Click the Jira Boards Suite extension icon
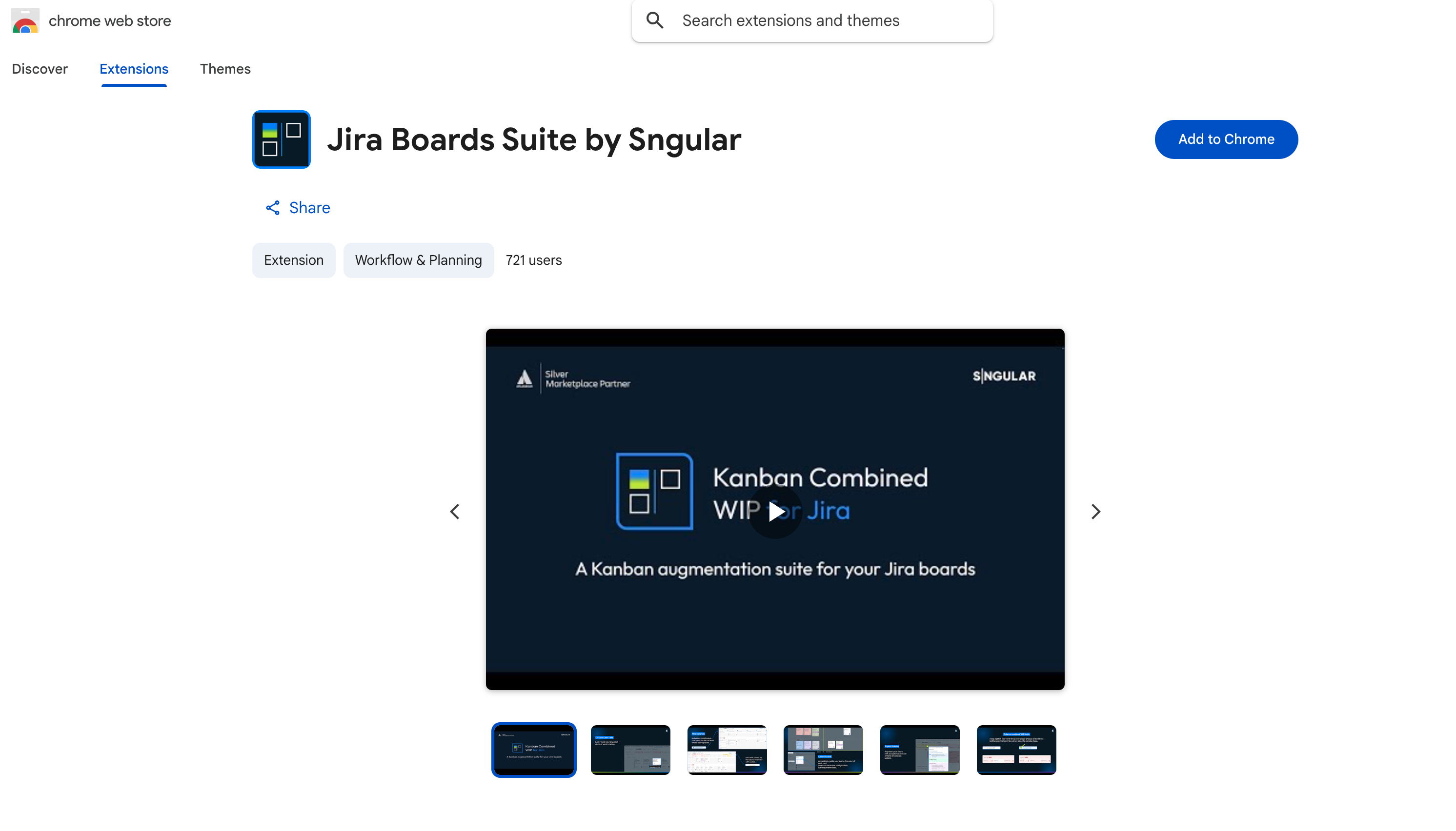 282,139
